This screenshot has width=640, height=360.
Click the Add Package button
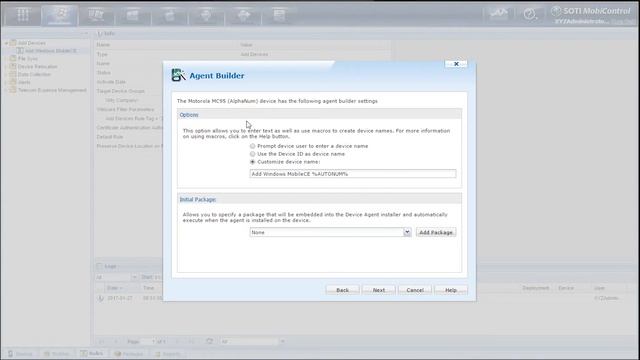436,232
